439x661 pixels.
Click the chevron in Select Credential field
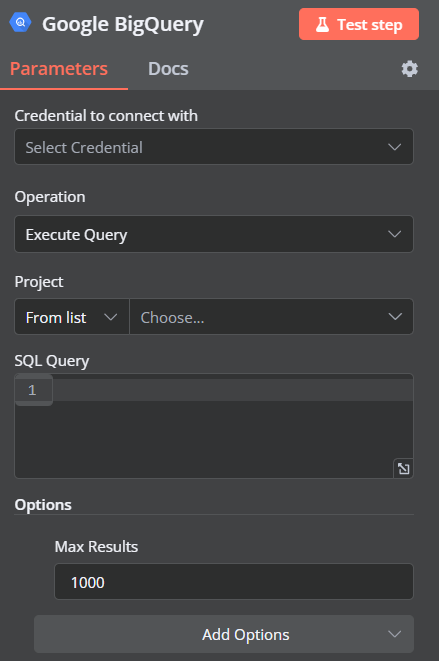[x=394, y=147]
